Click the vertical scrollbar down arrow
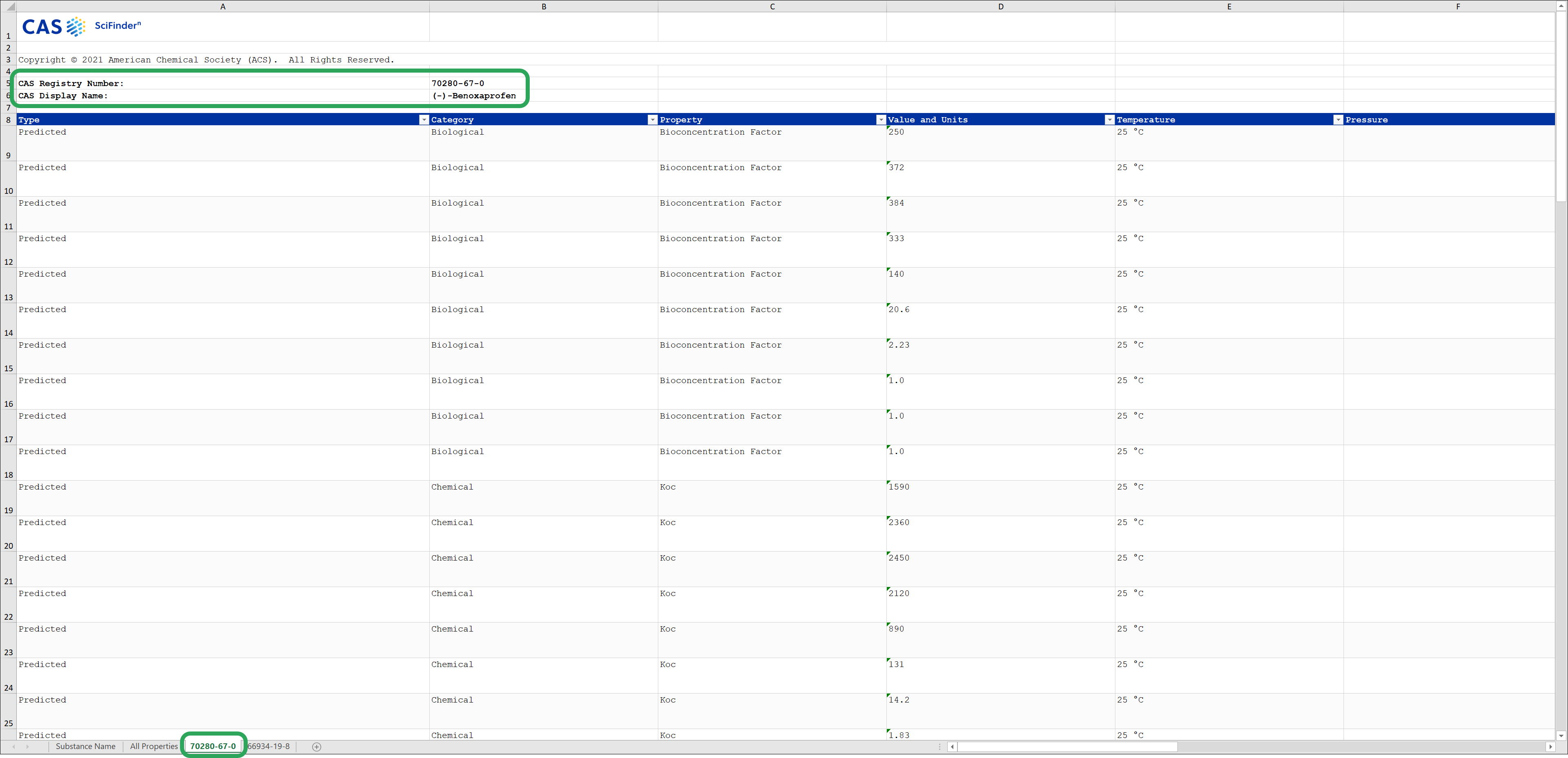The image size is (1568, 758). (x=1562, y=736)
